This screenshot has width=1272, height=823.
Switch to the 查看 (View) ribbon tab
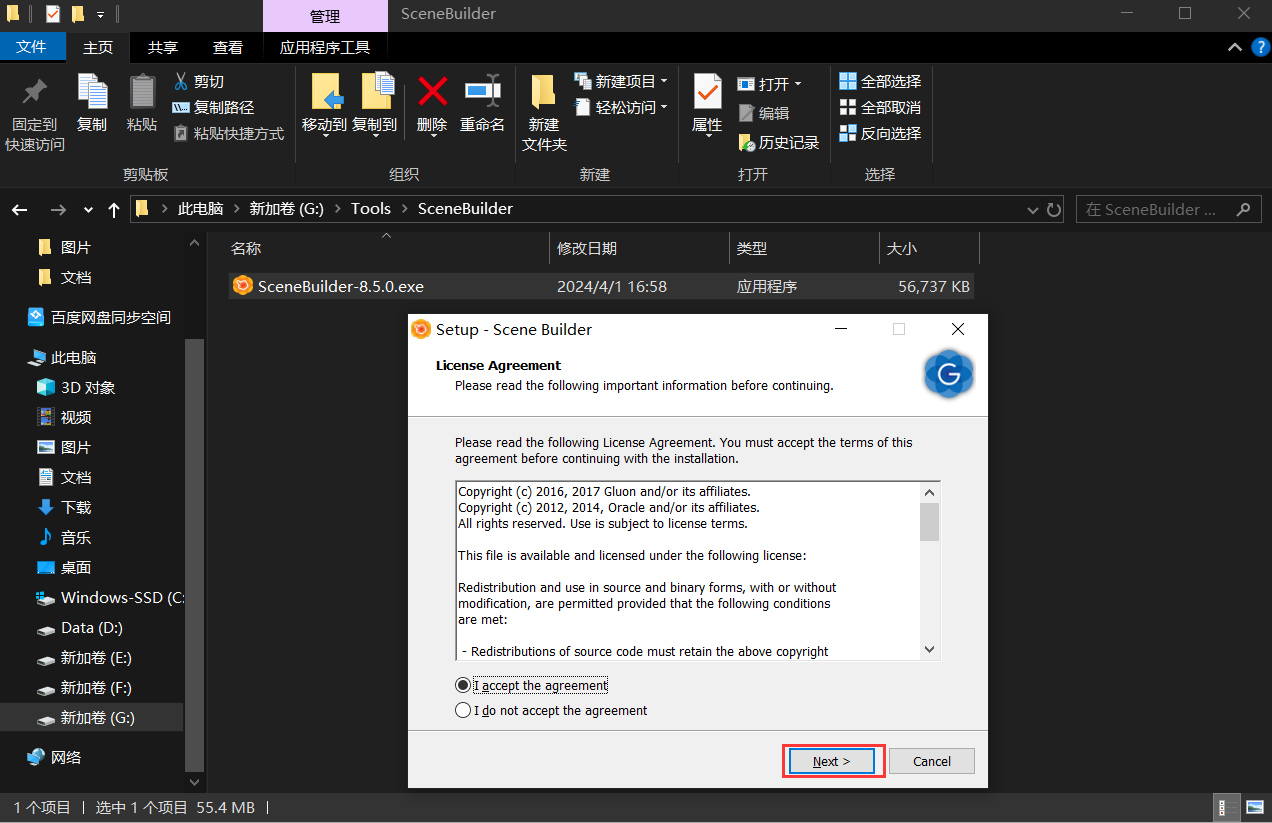228,46
